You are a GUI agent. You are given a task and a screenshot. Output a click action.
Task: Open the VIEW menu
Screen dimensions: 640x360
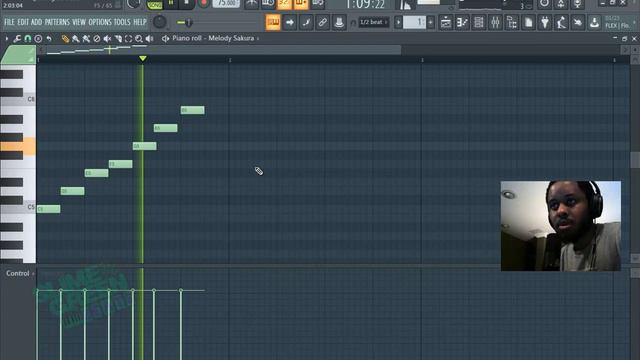pos(79,22)
